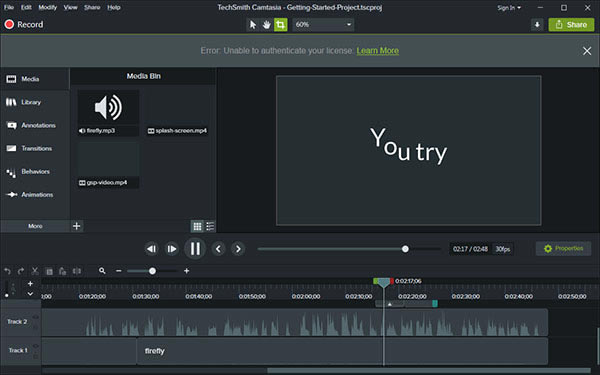Switch media bin to thumbnail grid view
Image resolution: width=600 pixels, height=375 pixels.
click(x=197, y=226)
